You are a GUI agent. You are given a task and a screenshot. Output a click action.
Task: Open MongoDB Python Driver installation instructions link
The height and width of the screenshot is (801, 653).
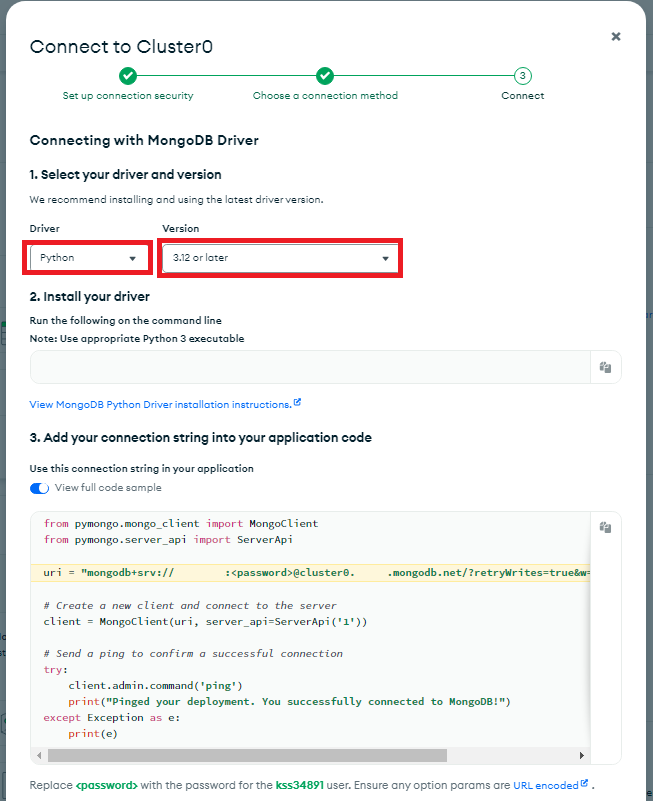tap(165, 404)
